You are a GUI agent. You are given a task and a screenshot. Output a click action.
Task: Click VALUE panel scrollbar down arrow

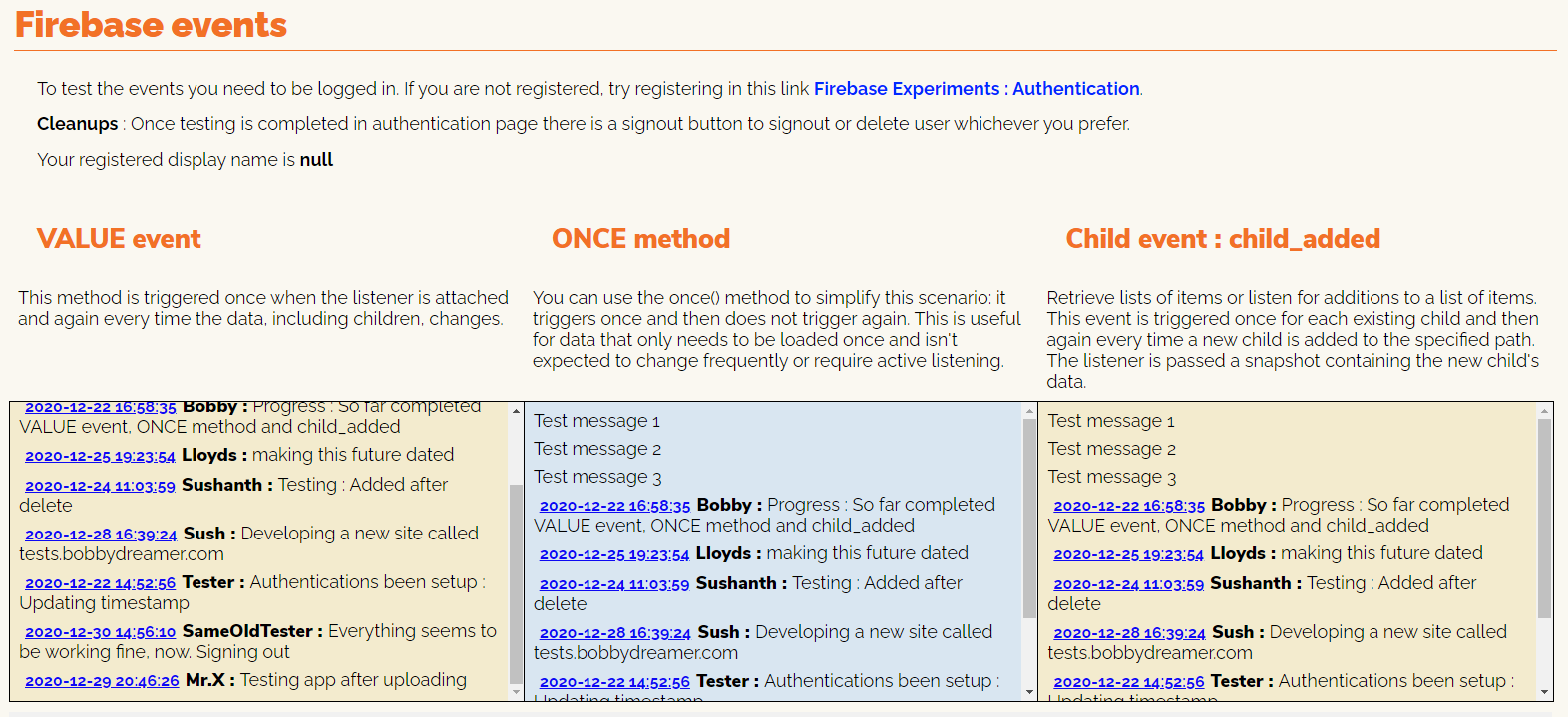tap(516, 692)
